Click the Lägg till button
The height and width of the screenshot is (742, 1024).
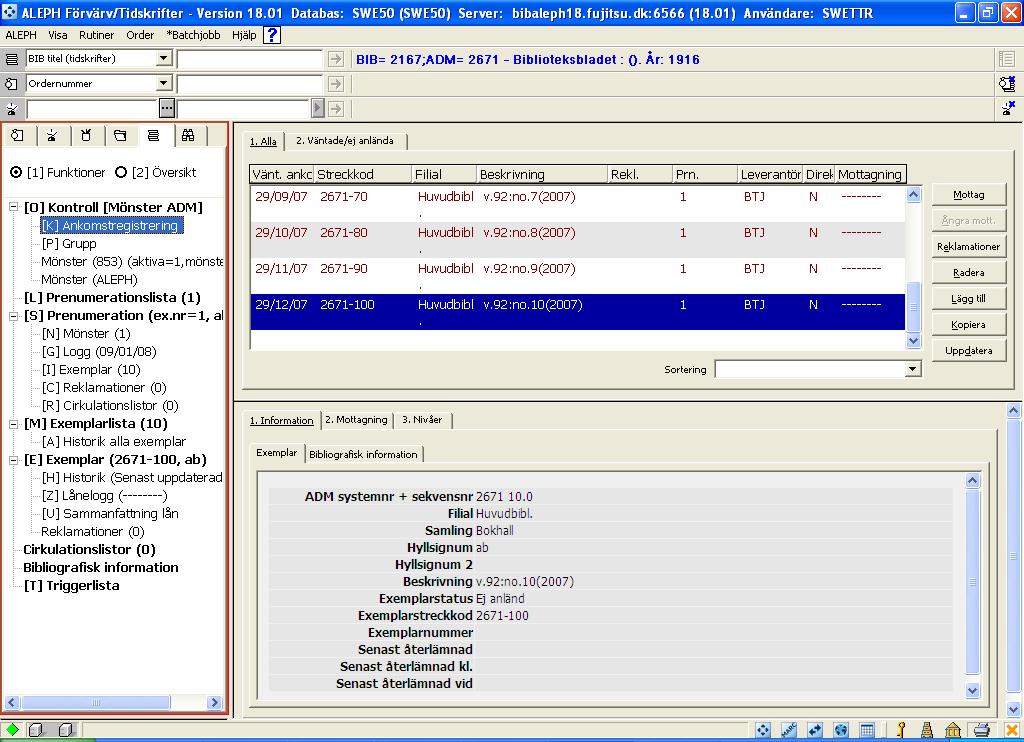[x=968, y=298]
